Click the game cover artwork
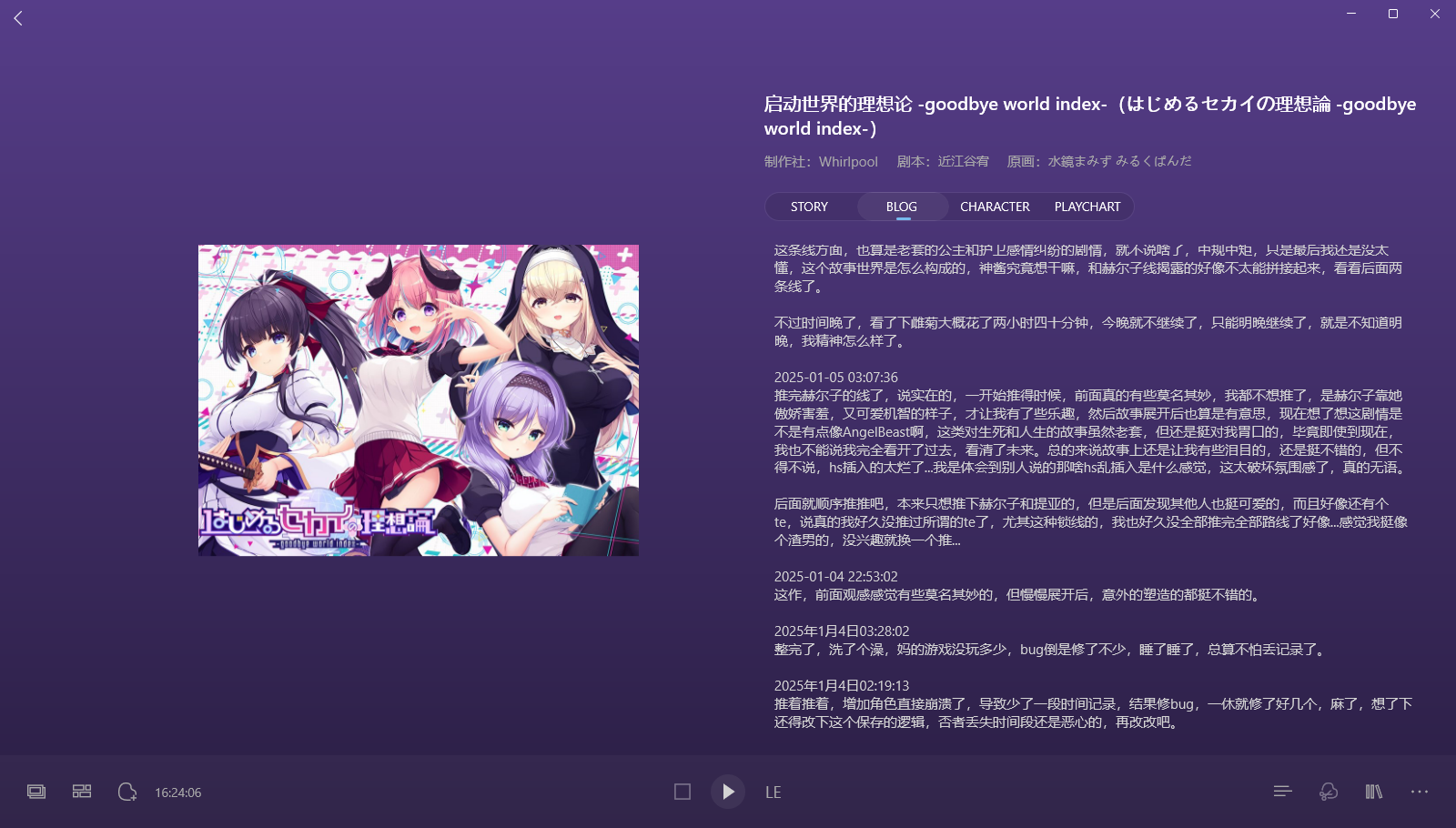 tap(419, 400)
